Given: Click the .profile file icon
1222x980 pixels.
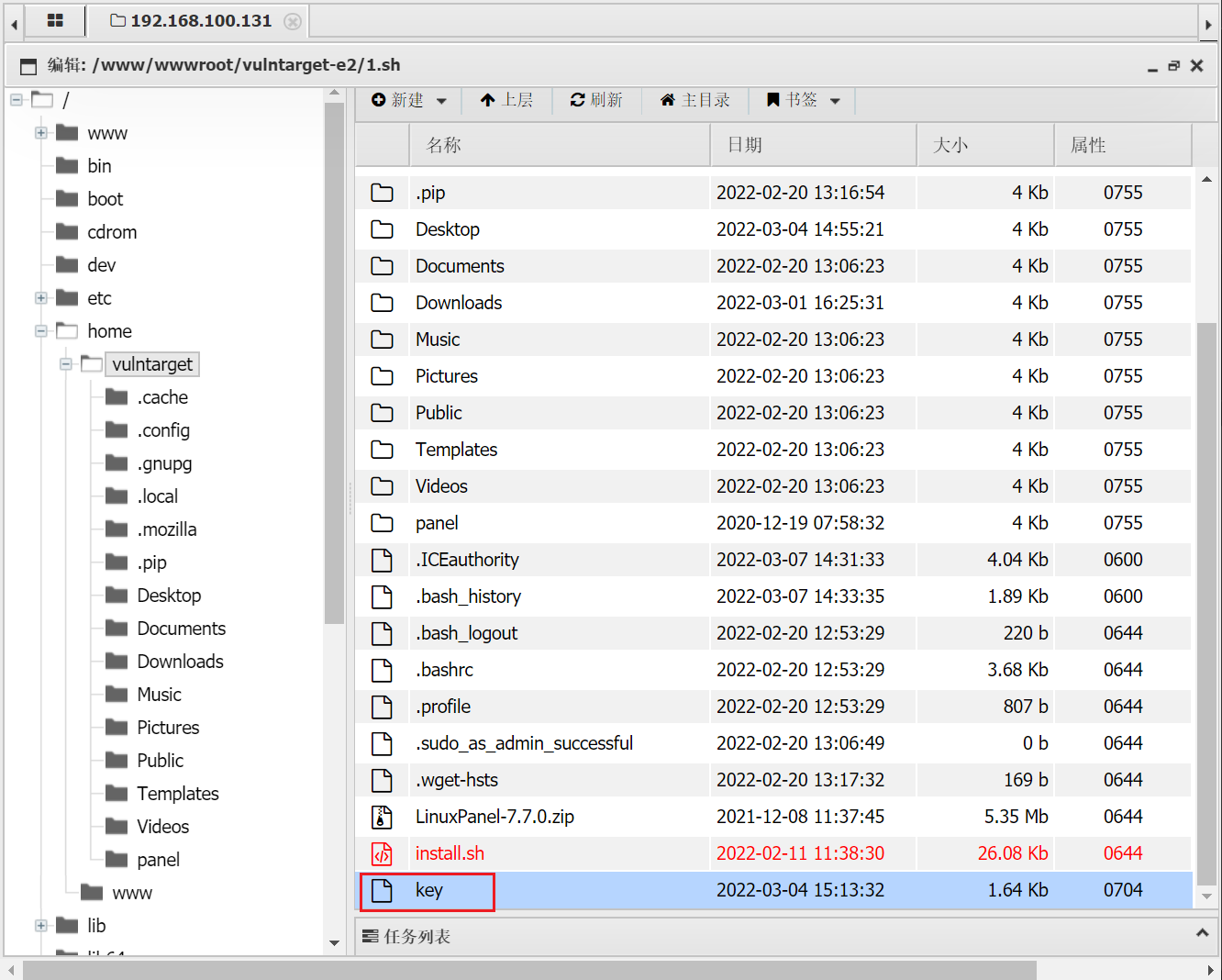Looking at the screenshot, I should click(382, 707).
